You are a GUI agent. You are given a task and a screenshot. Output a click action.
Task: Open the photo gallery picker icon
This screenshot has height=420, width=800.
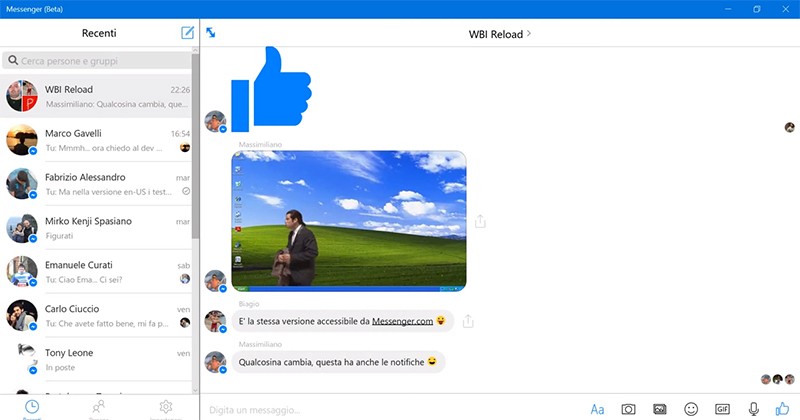[x=659, y=409]
